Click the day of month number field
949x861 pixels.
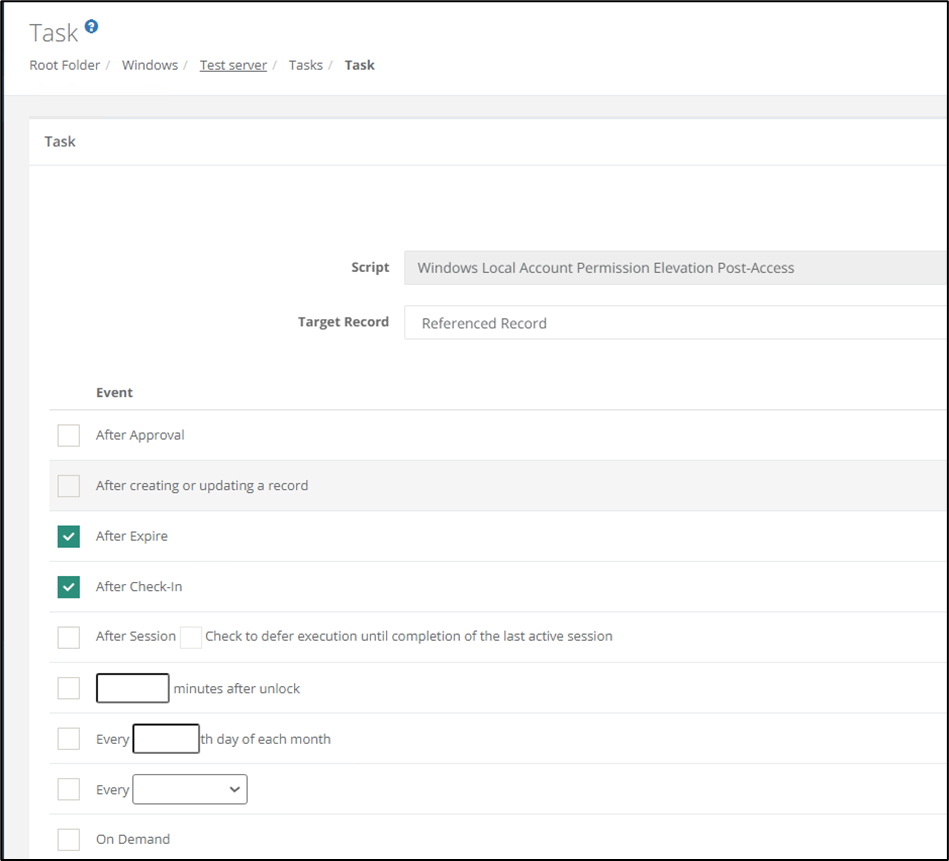click(166, 739)
